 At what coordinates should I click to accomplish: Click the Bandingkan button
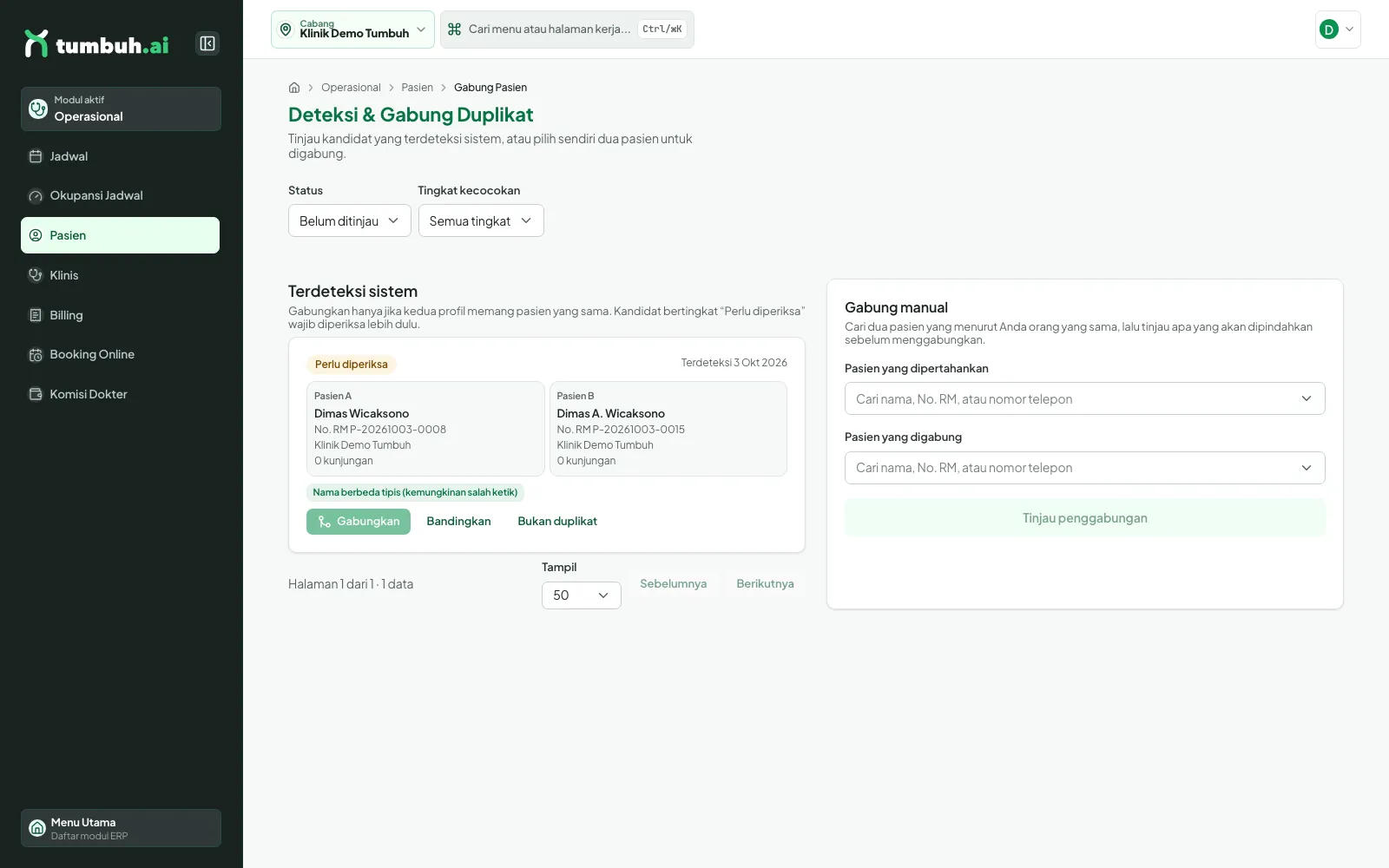pyautogui.click(x=458, y=522)
